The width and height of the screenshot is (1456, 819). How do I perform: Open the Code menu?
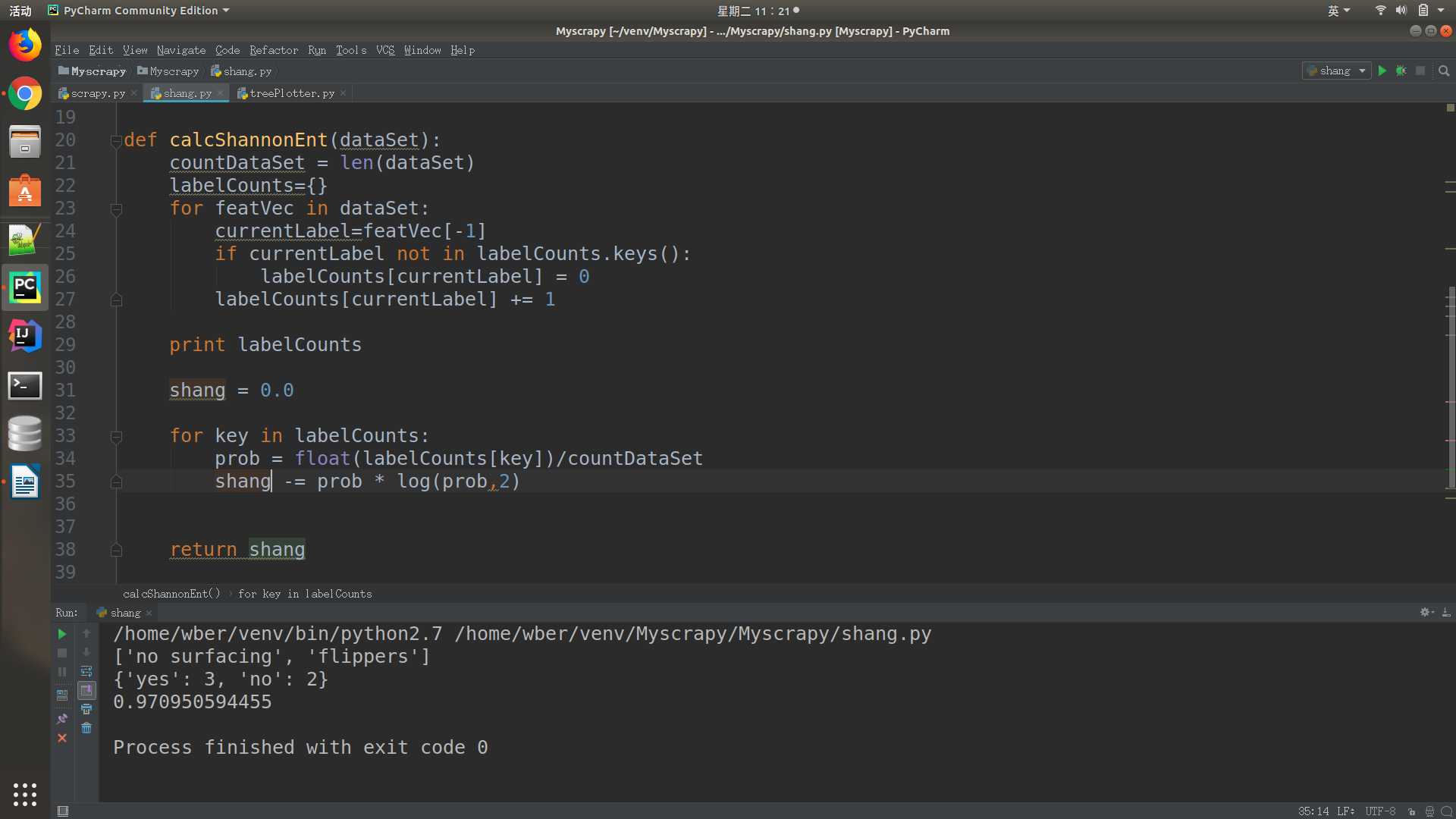click(227, 50)
